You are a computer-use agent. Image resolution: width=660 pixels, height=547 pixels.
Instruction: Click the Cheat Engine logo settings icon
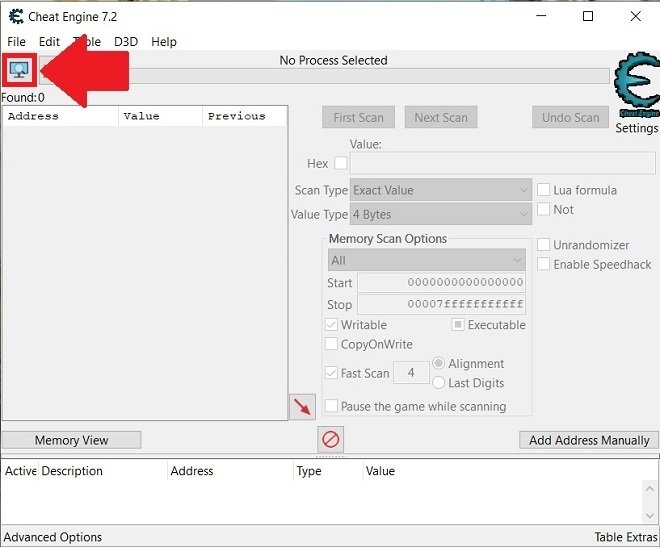(x=637, y=83)
